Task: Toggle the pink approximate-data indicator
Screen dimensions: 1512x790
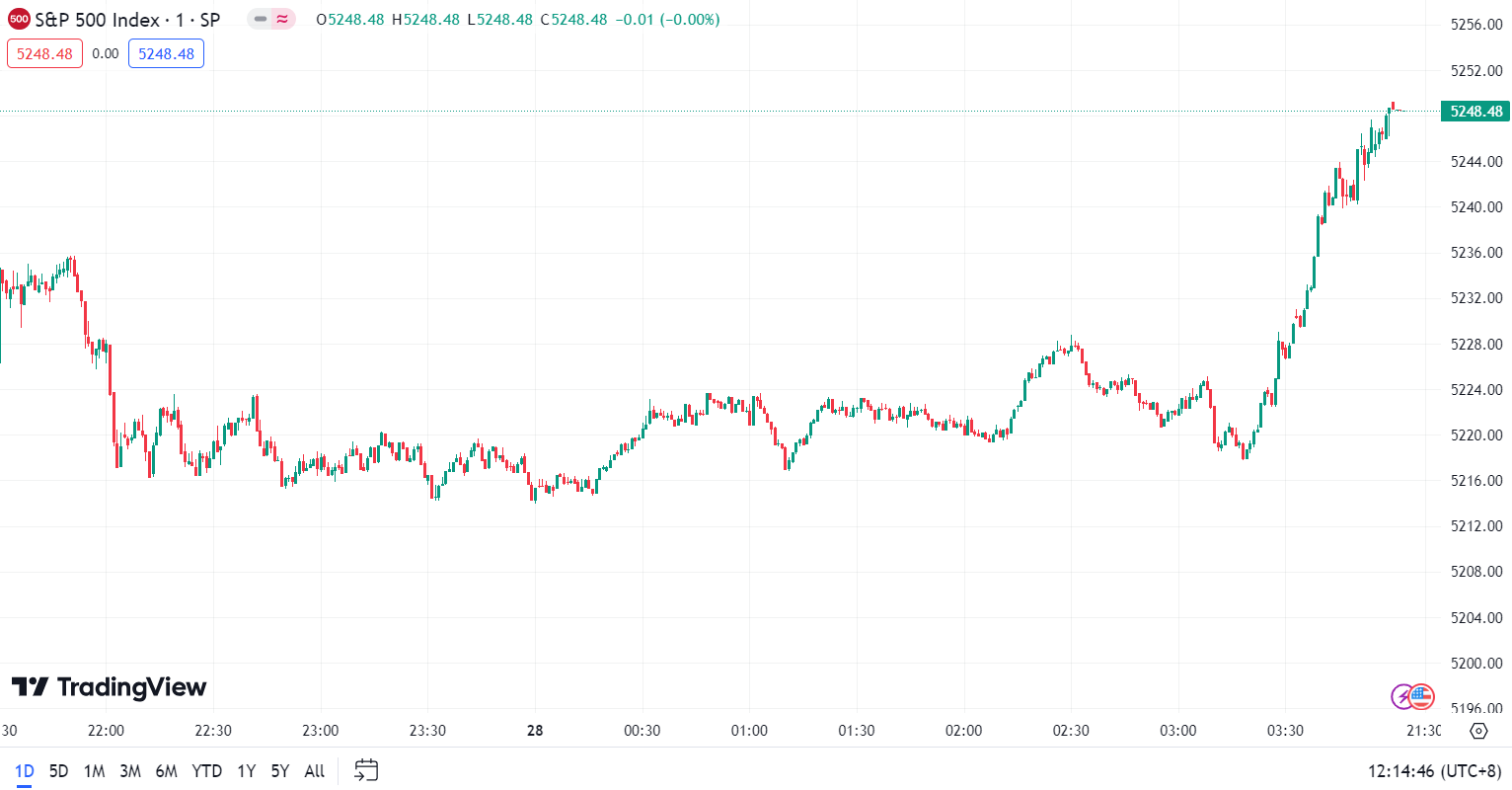Action: point(283,19)
